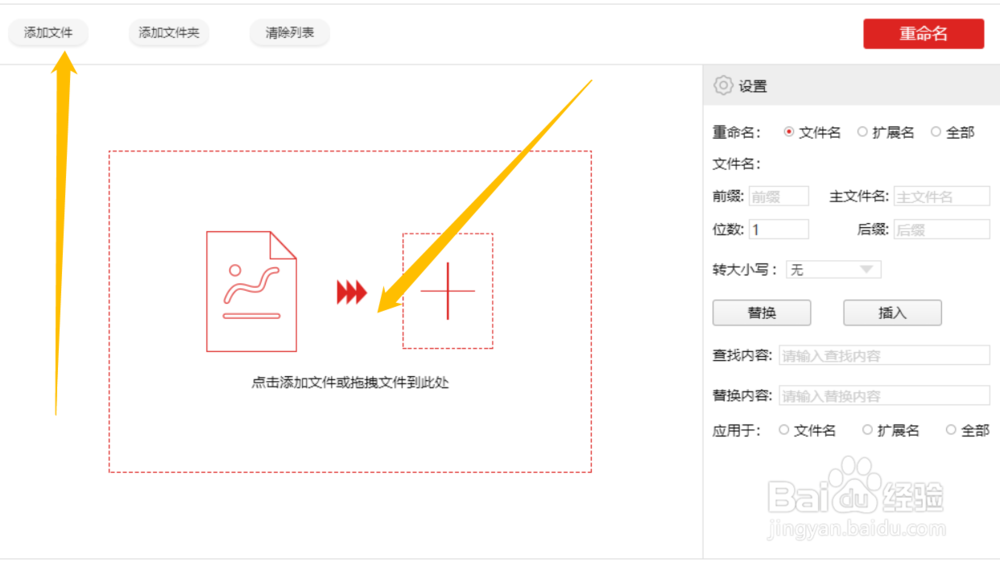Click the 添加文件 button
The width and height of the screenshot is (1000, 563).
click(48, 33)
